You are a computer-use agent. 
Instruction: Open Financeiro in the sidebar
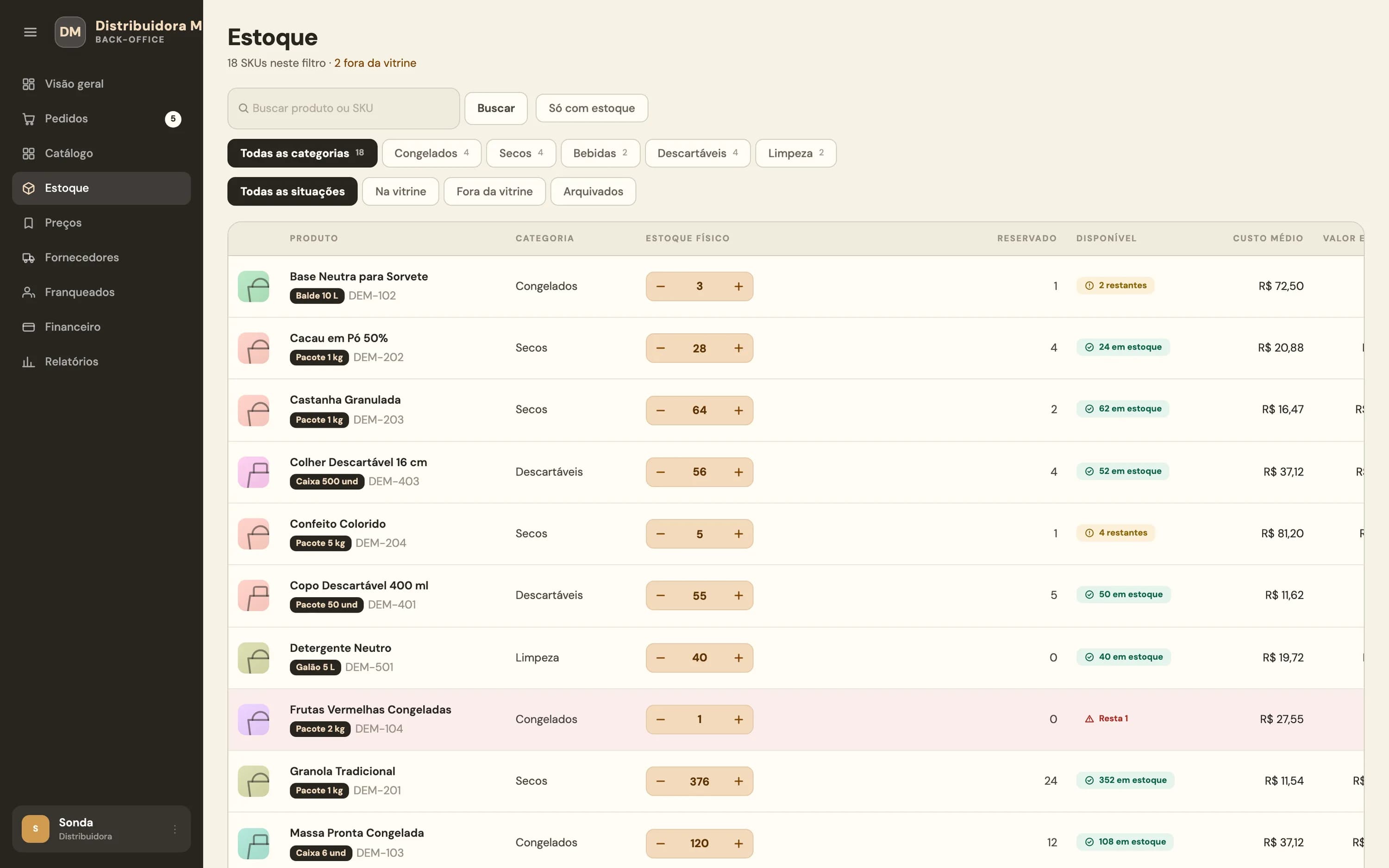point(101,327)
